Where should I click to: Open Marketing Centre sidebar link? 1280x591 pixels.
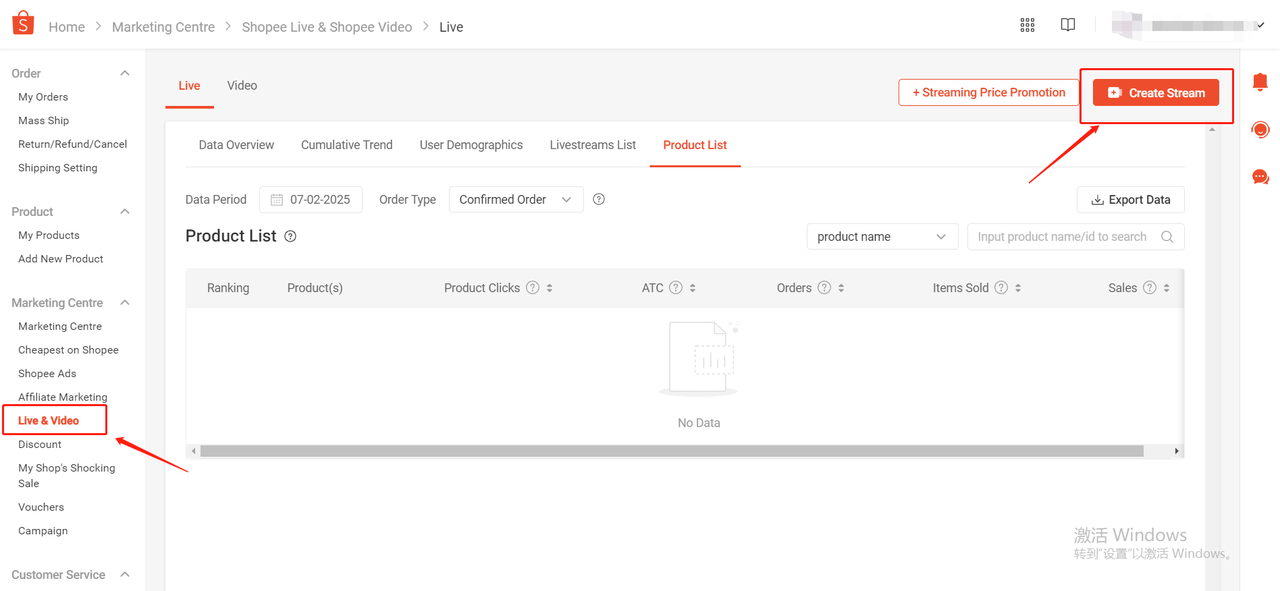click(60, 326)
